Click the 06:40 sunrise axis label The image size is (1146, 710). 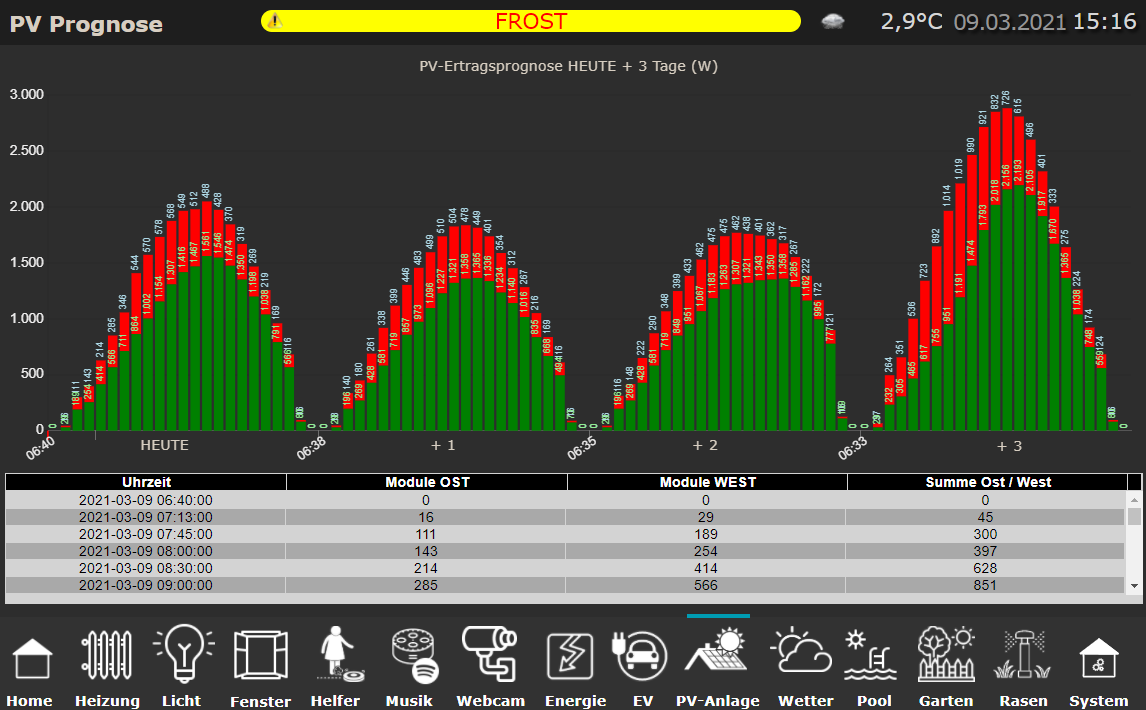[x=40, y=448]
